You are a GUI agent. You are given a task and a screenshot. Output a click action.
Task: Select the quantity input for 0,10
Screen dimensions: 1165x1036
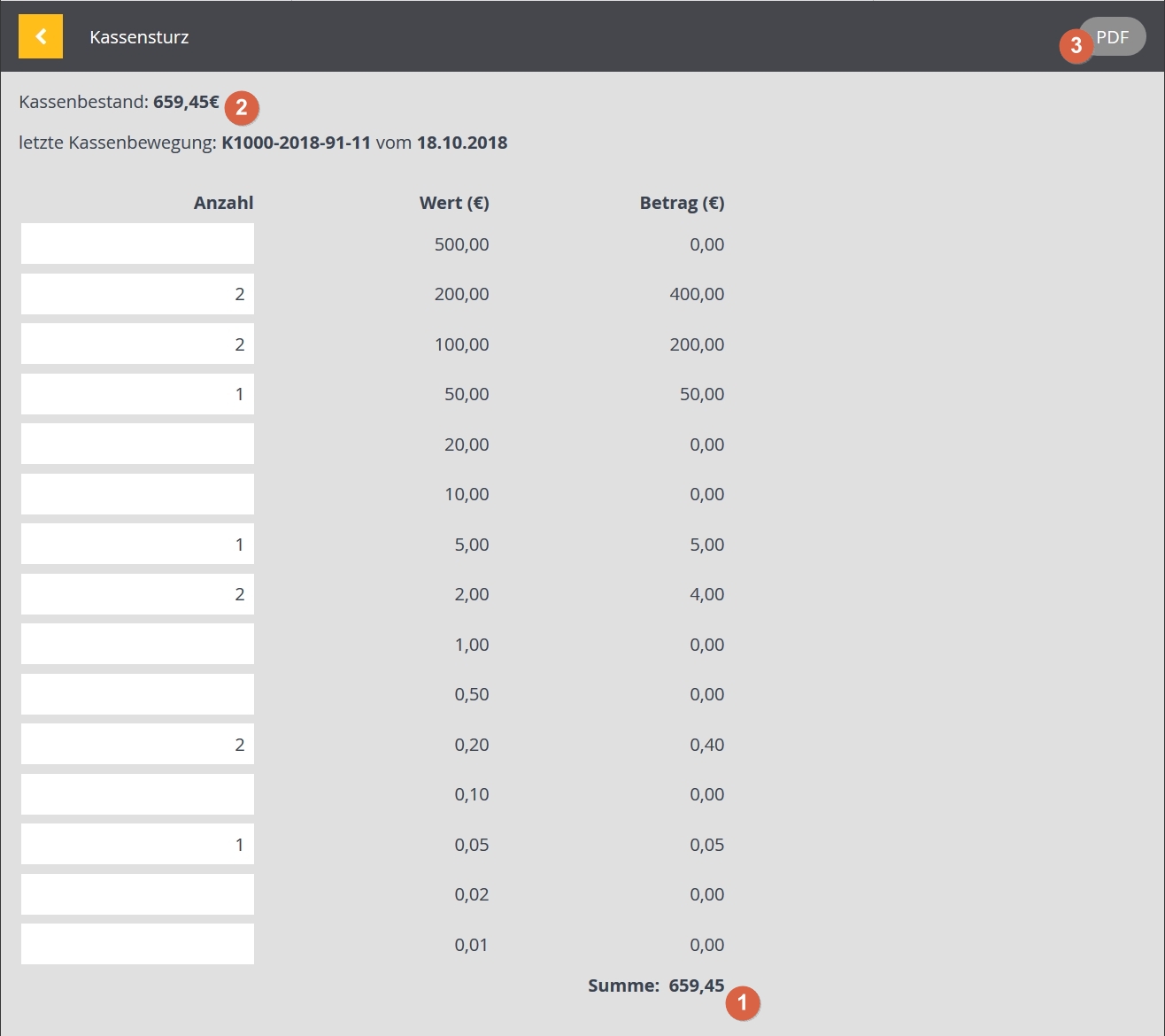point(137,794)
